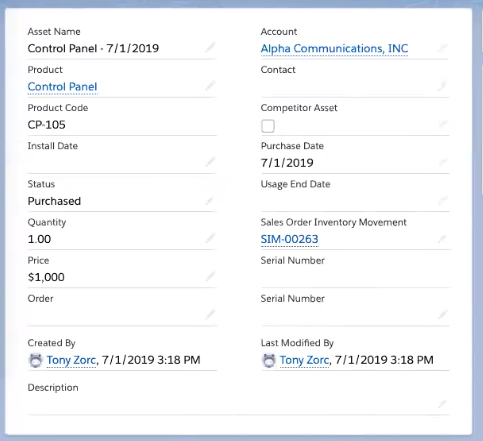Edit the Contact field via pencil icon
Viewport: 483px width, 441px height.
coord(443,86)
